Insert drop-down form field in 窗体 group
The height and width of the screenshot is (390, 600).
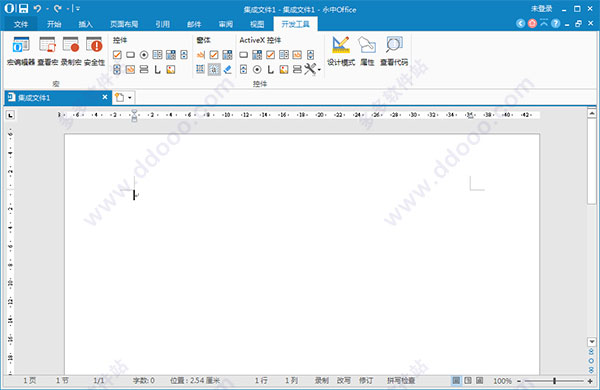(227, 55)
